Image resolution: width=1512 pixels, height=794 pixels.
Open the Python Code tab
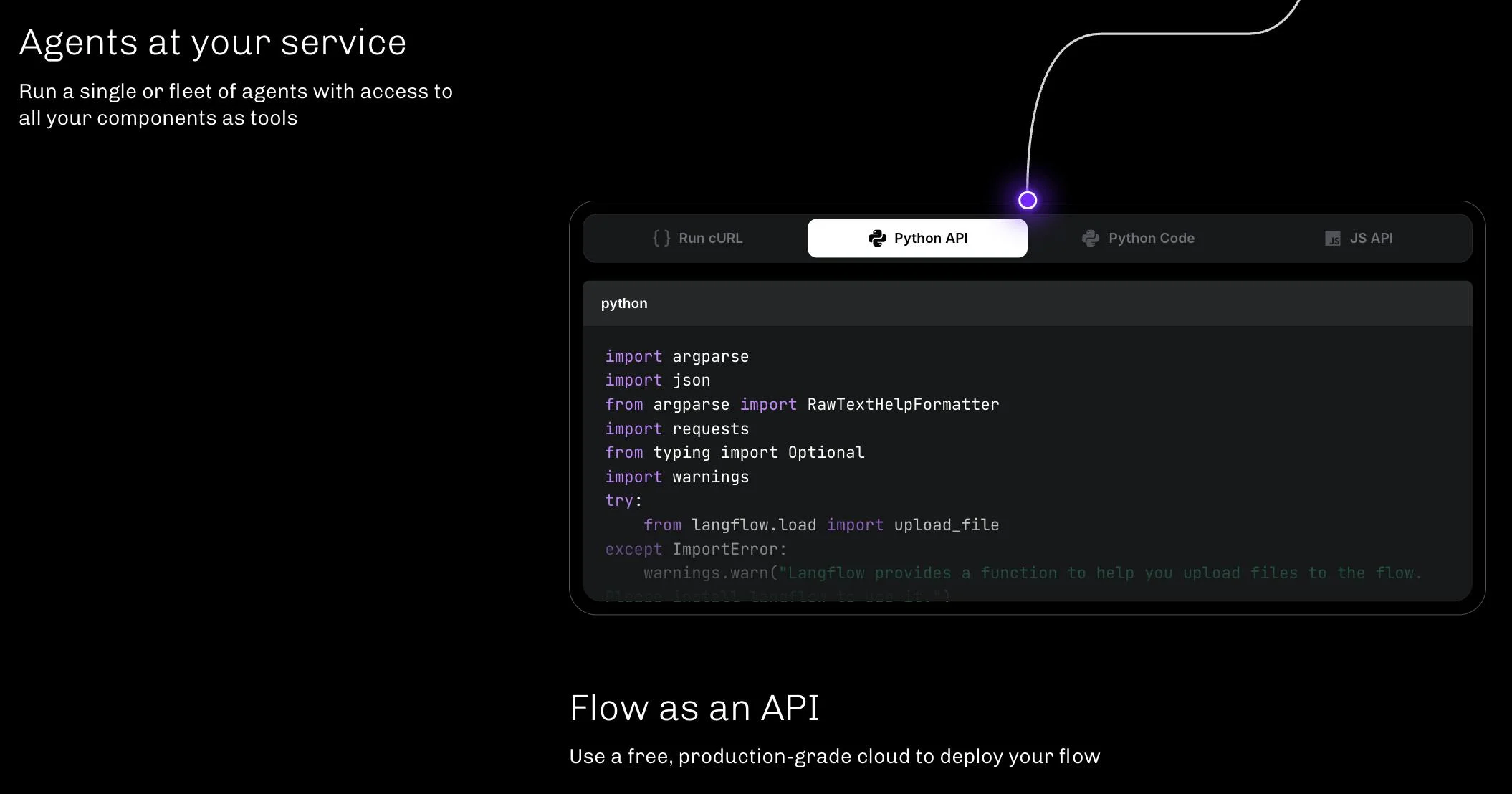pyautogui.click(x=1138, y=238)
